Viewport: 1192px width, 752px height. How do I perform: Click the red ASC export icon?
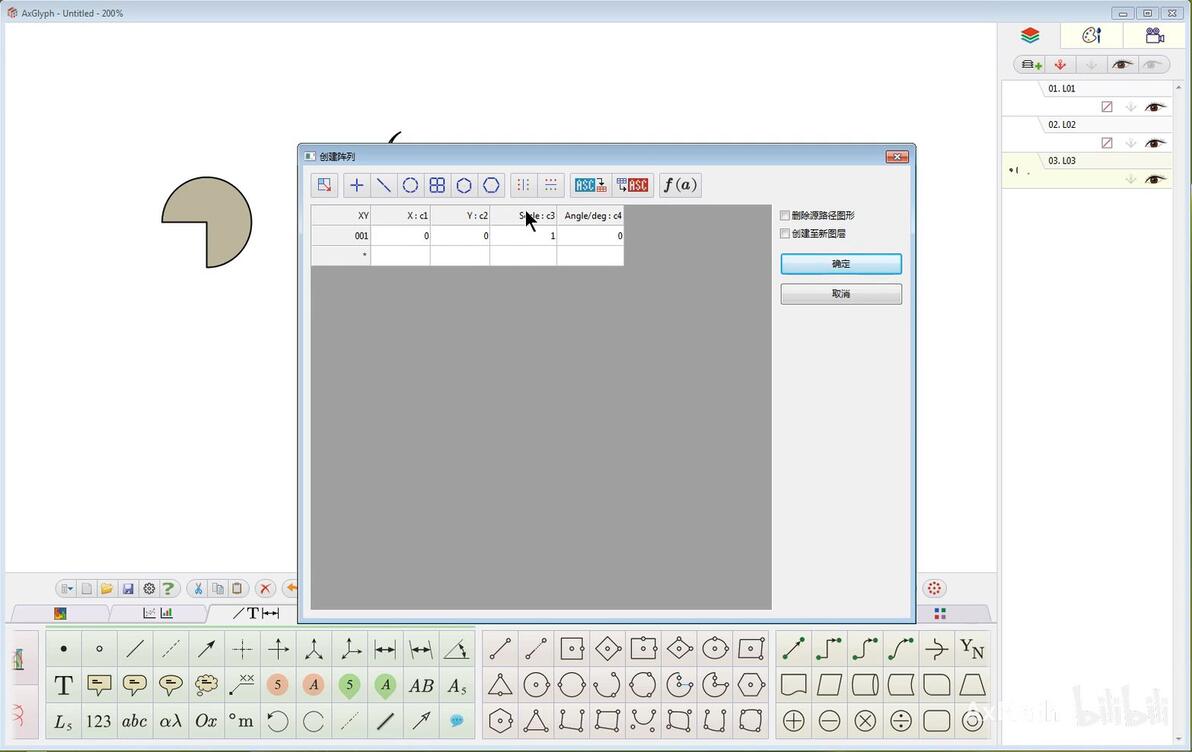point(632,185)
